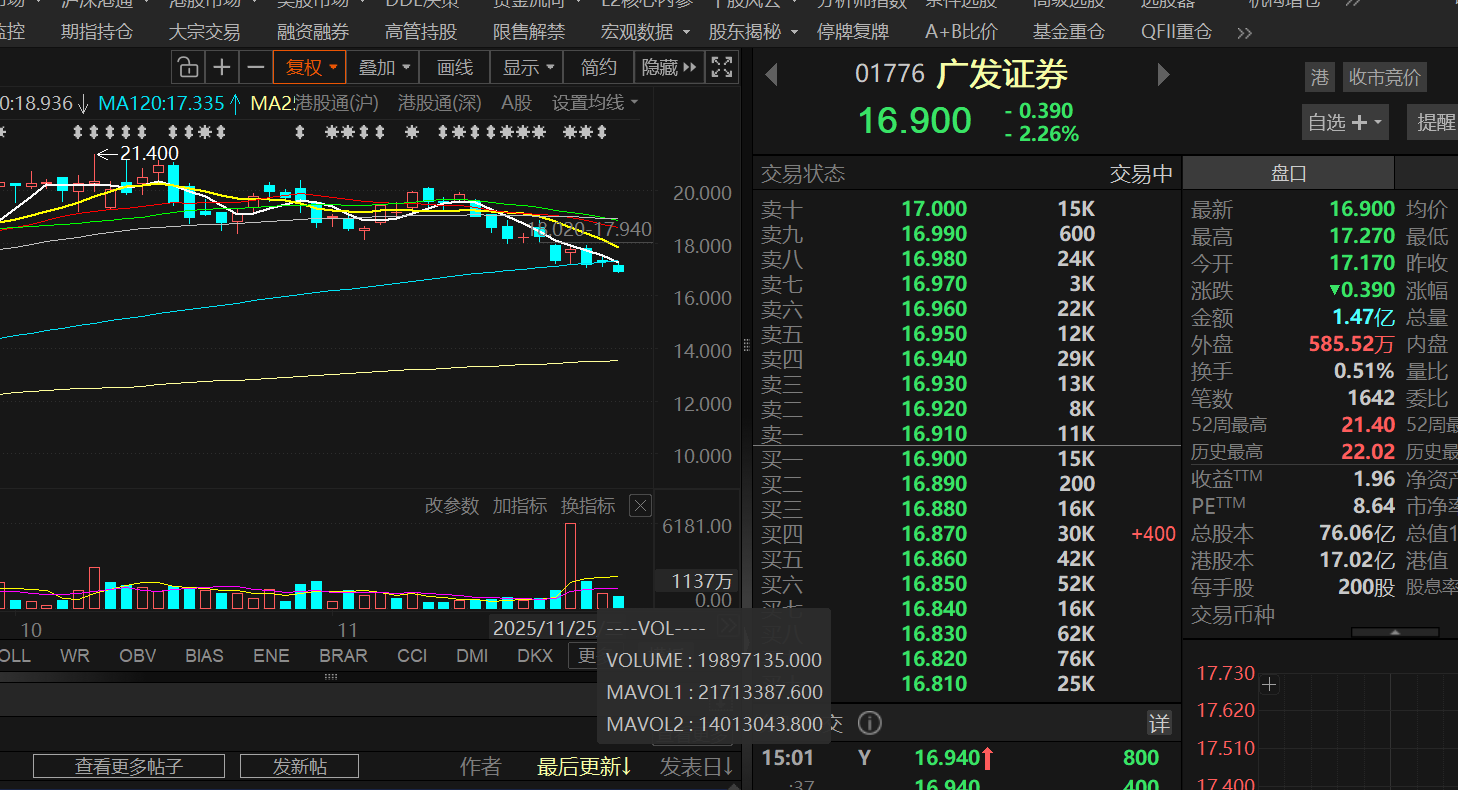Open QFII重仓 tab
Screen dimensions: 1458x790
pyautogui.click(x=1177, y=32)
